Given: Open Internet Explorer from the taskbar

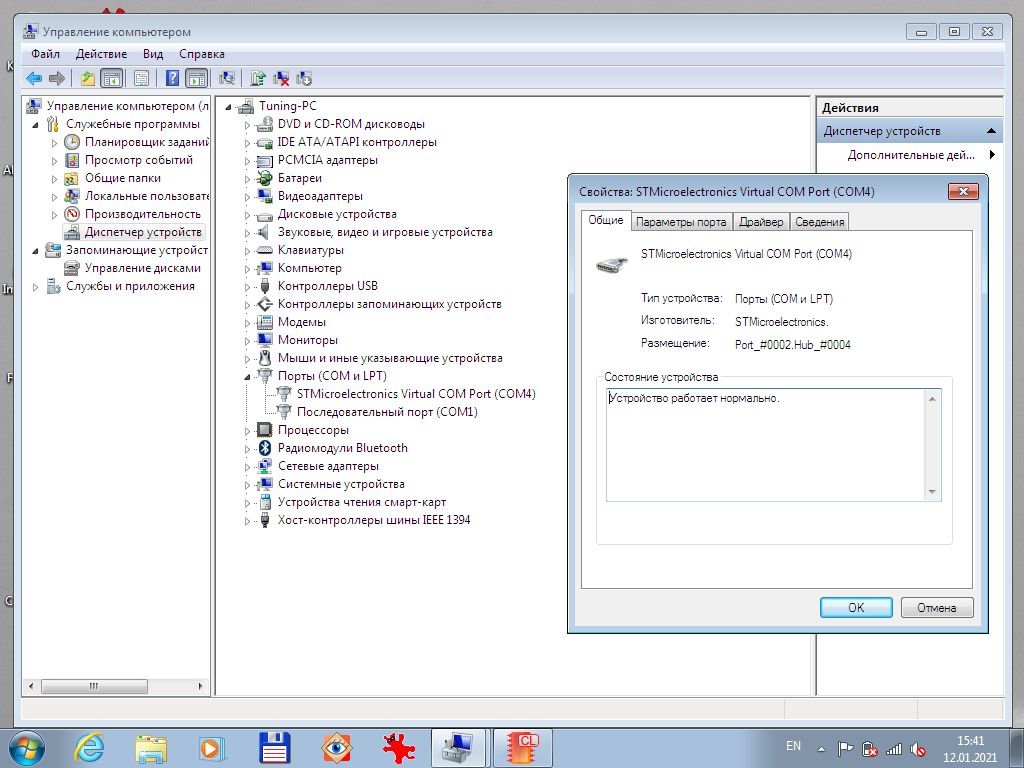Looking at the screenshot, I should point(90,747).
